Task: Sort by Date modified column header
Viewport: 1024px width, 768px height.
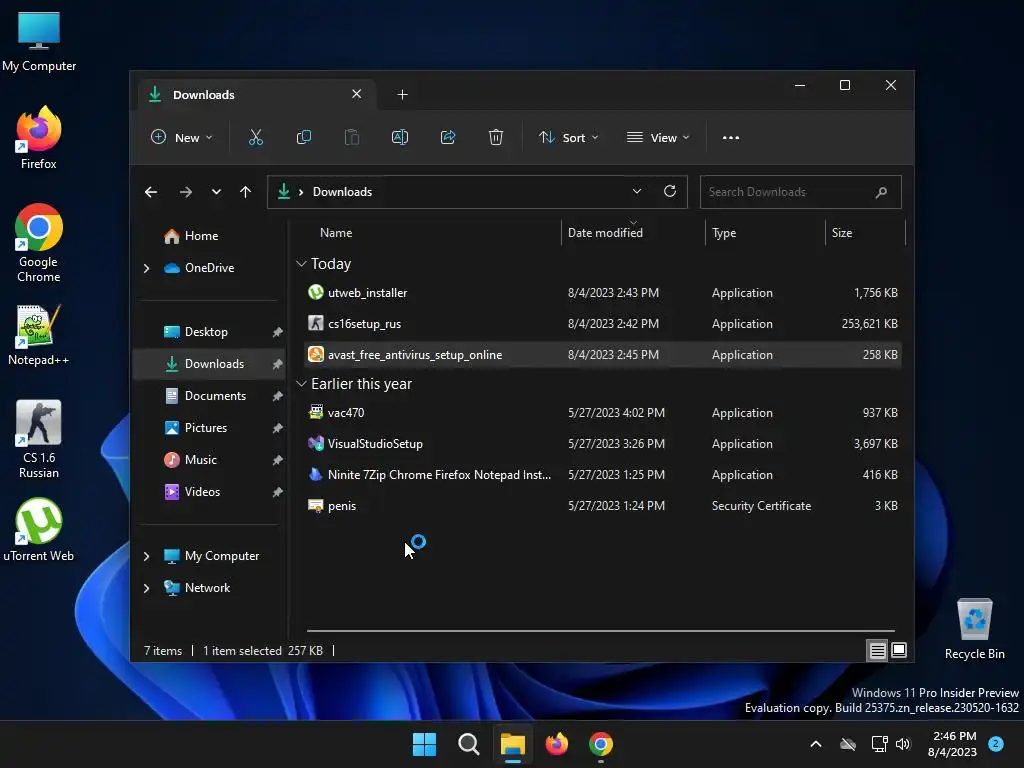Action: click(605, 233)
